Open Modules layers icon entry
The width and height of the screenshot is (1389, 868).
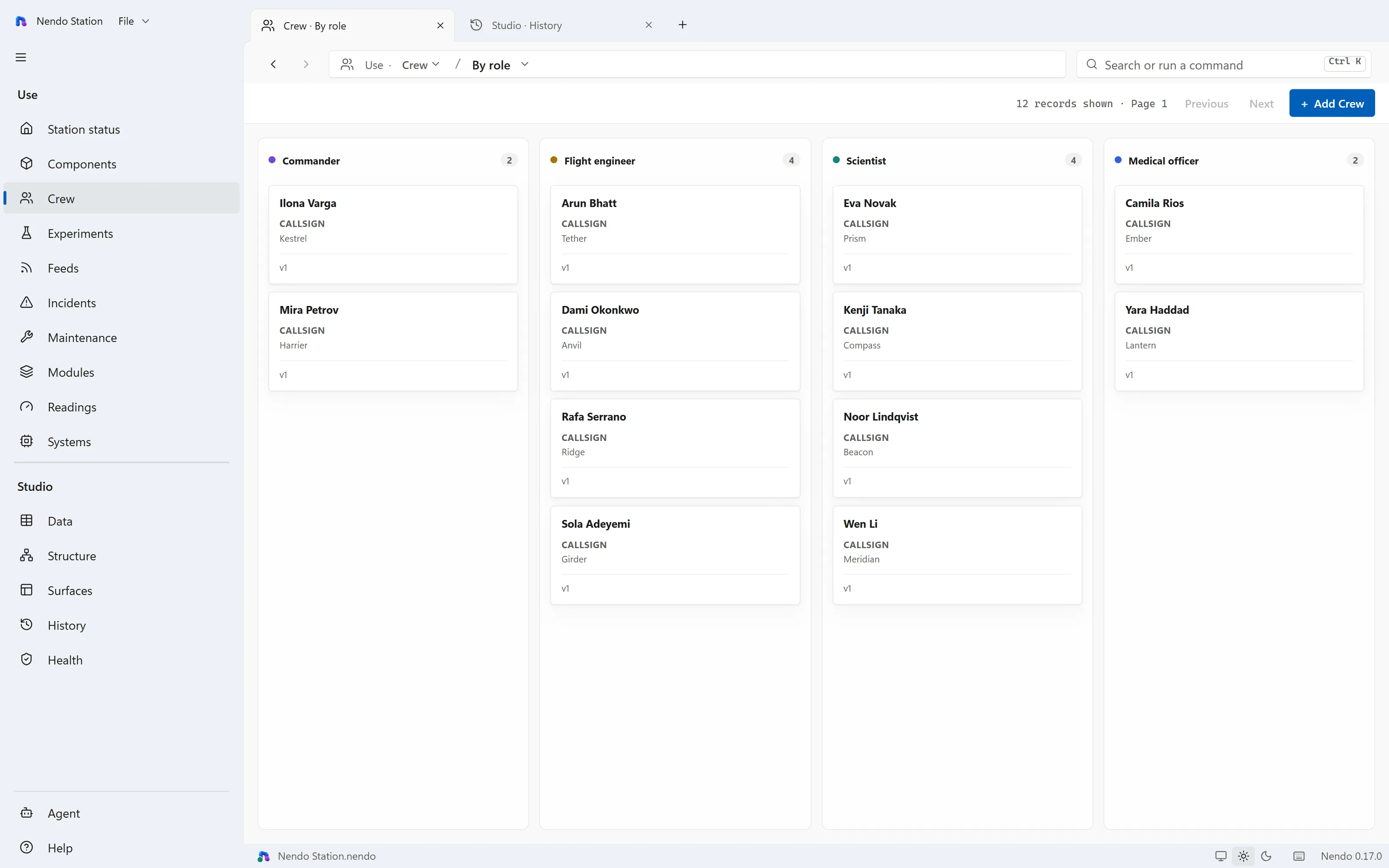point(121,372)
